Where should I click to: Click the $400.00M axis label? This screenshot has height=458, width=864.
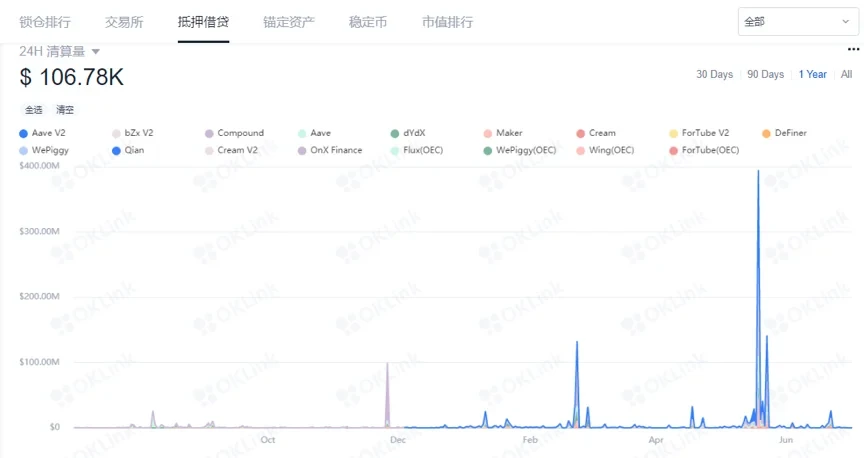(x=39, y=166)
